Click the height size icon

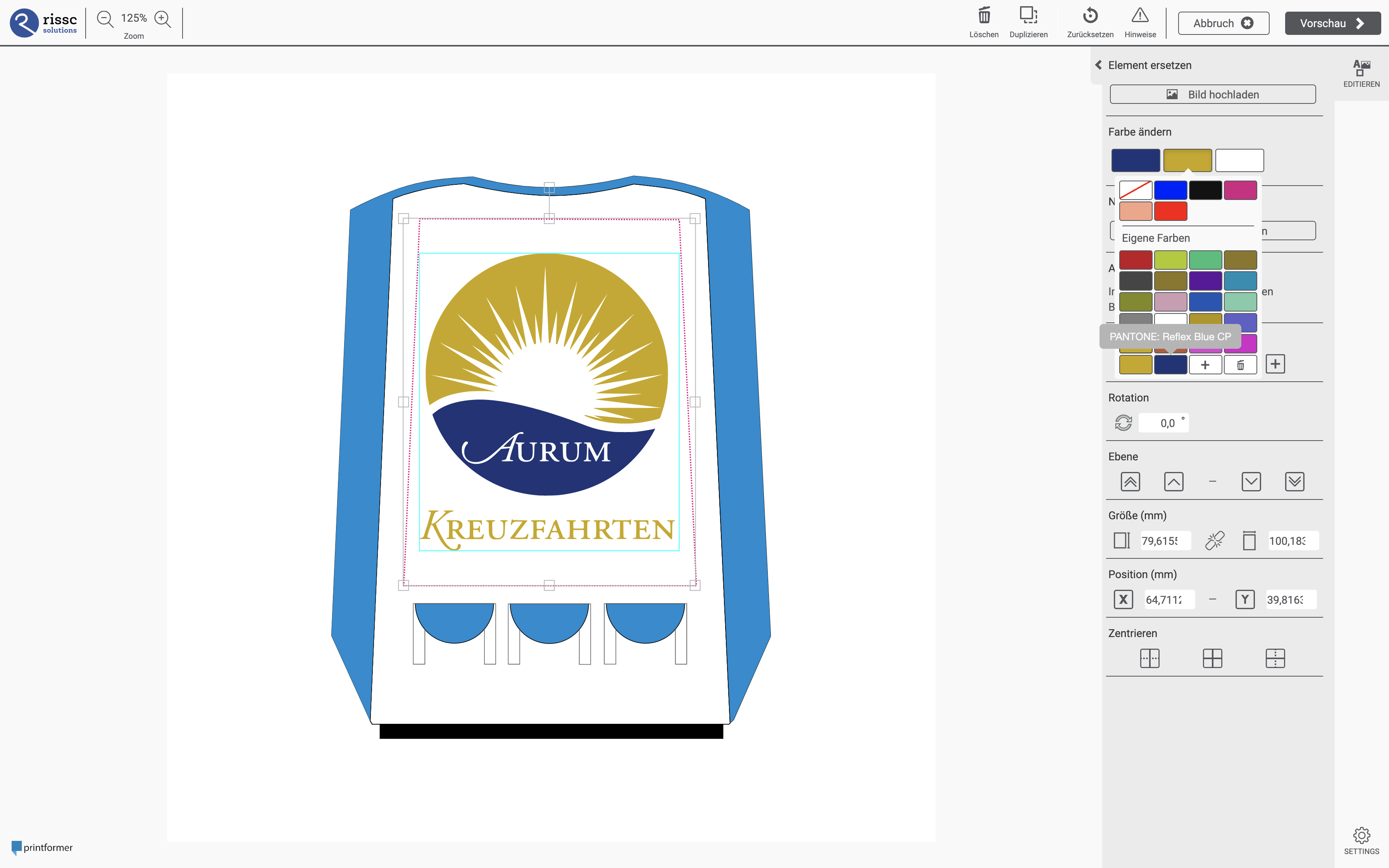tap(1249, 541)
